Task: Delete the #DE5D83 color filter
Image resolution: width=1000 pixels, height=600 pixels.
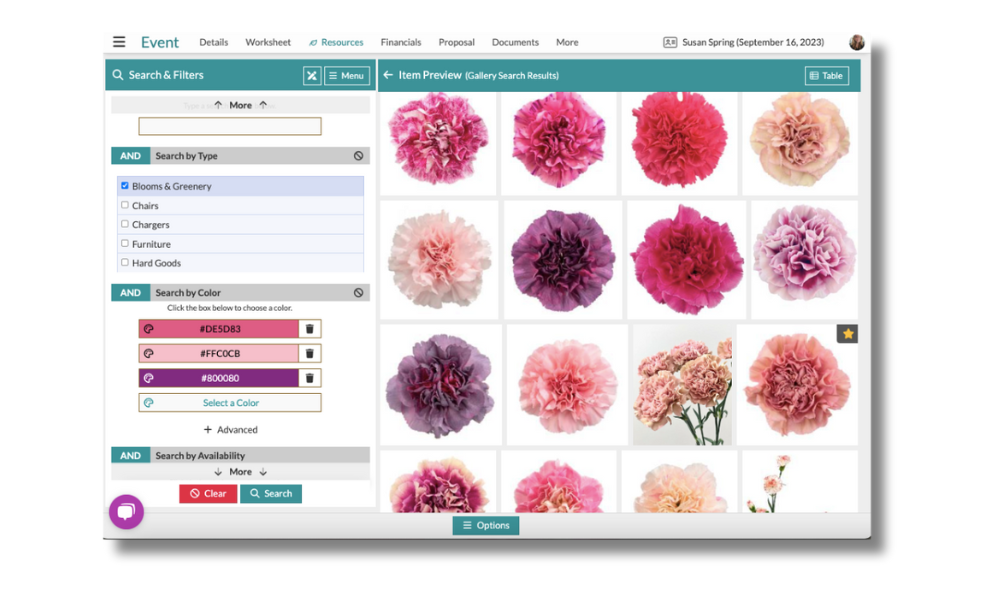Action: point(309,328)
